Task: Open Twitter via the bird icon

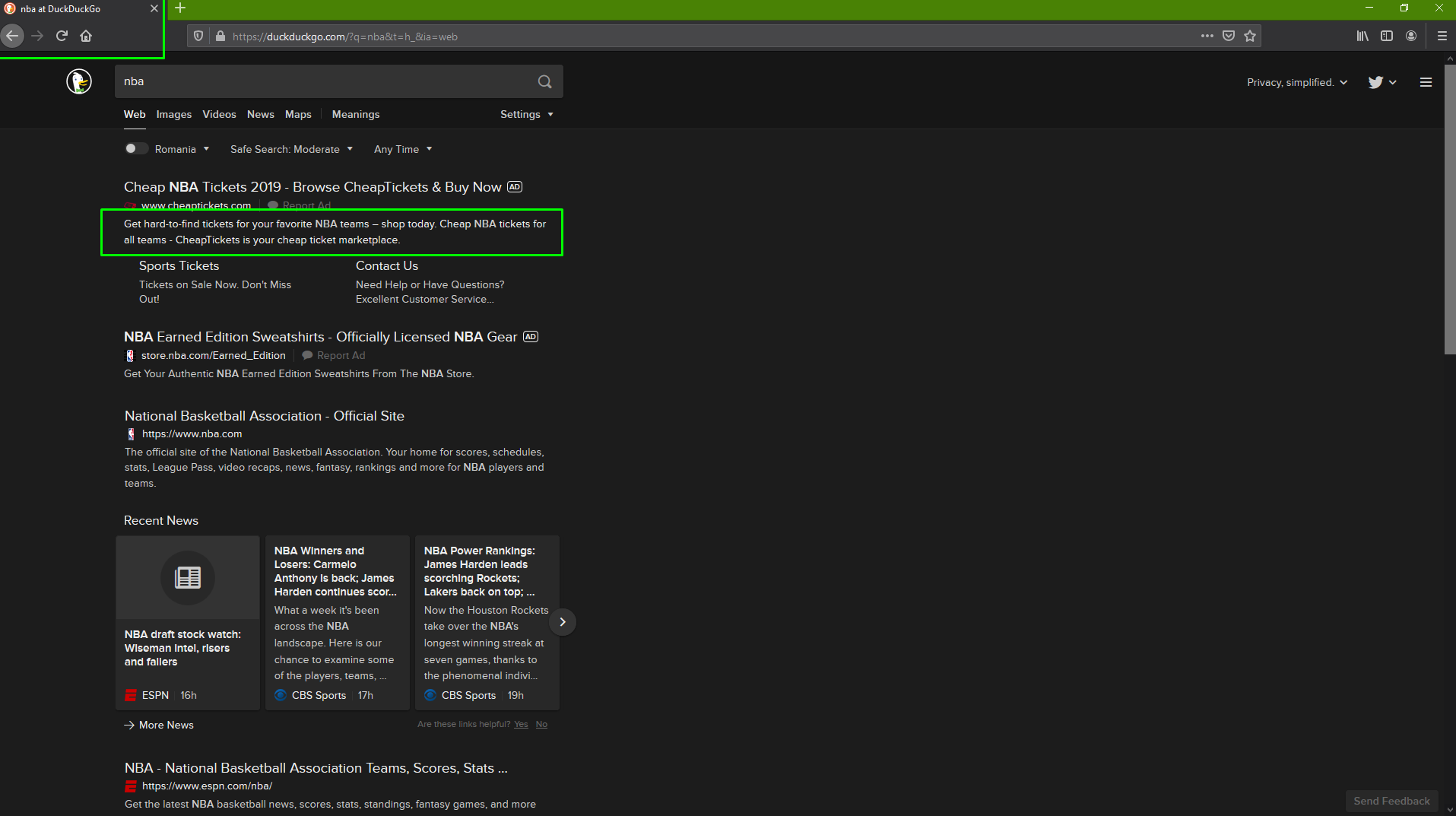Action: (x=1375, y=82)
